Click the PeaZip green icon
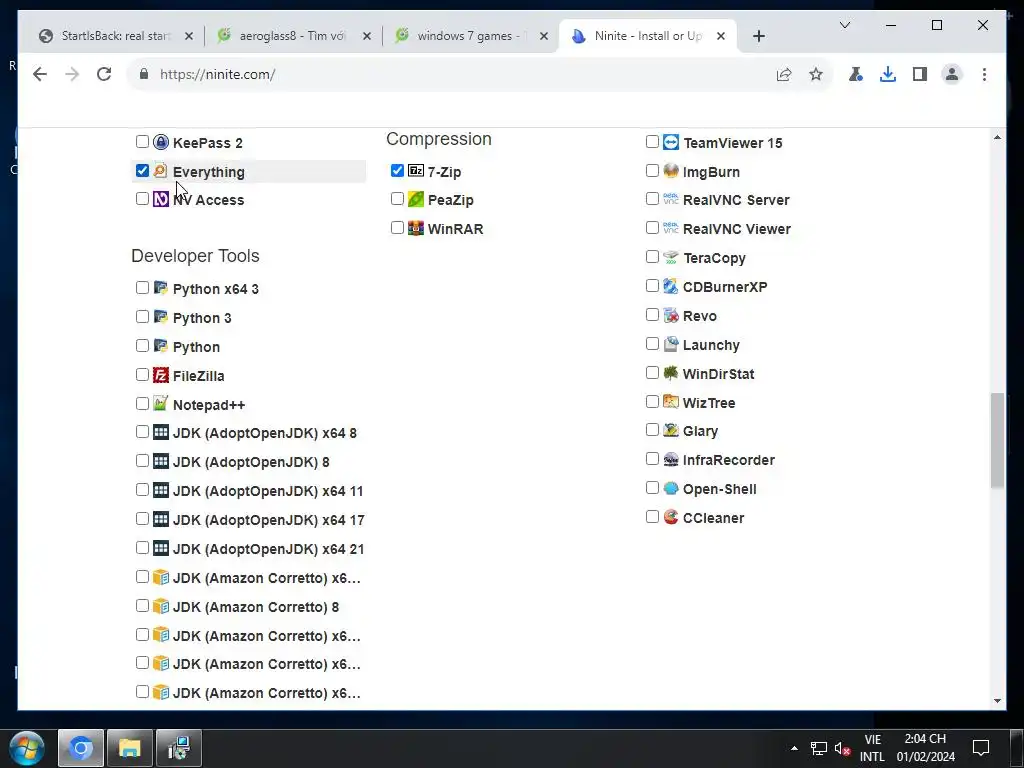This screenshot has width=1024, height=768. 416,199
